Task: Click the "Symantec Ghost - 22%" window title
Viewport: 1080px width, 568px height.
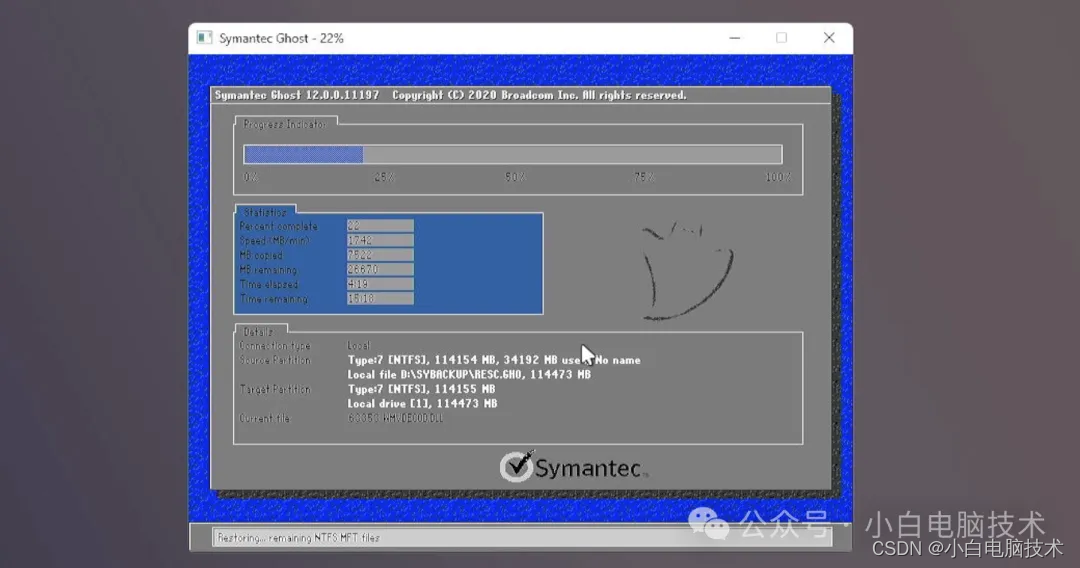Action: 281,39
